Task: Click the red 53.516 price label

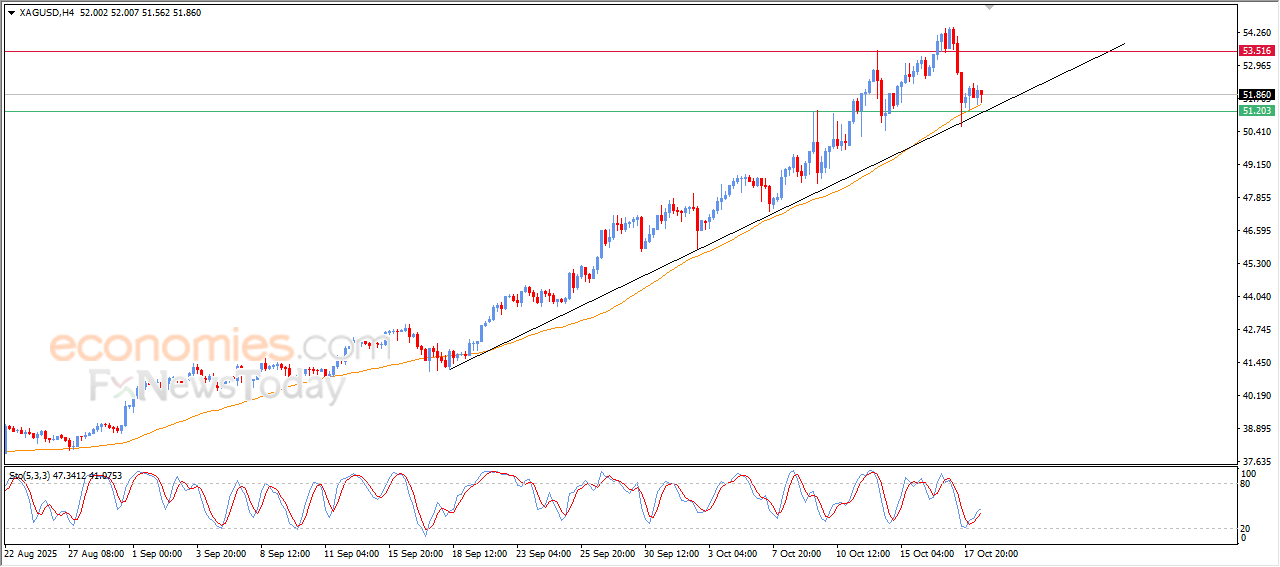Action: (1256, 51)
